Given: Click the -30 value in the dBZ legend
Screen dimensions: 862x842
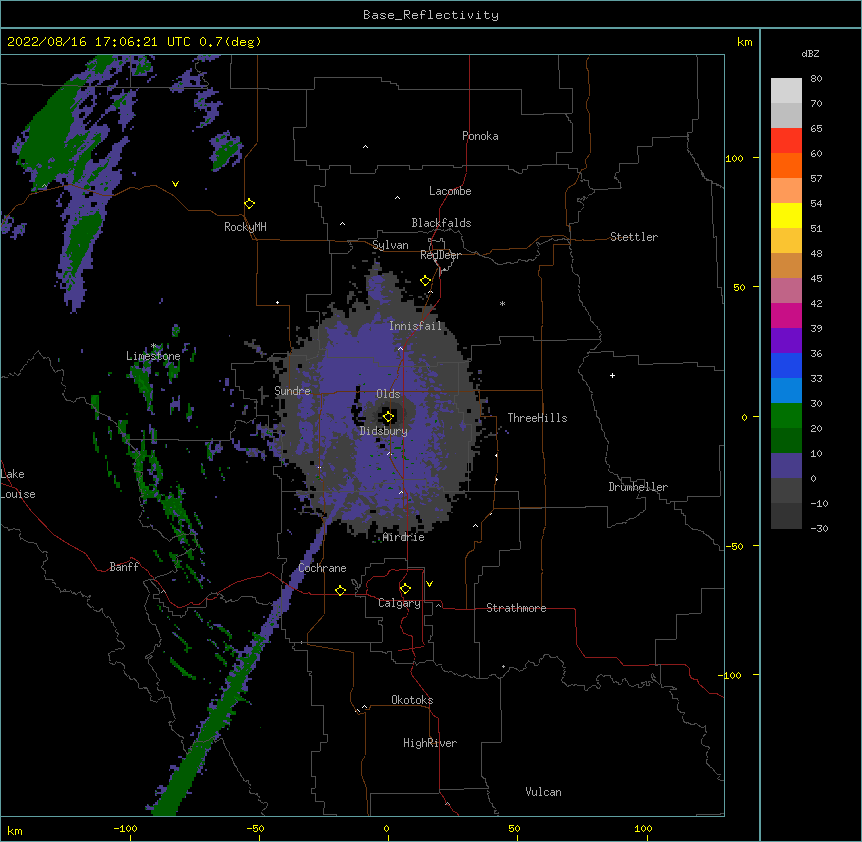Looking at the screenshot, I should (819, 528).
